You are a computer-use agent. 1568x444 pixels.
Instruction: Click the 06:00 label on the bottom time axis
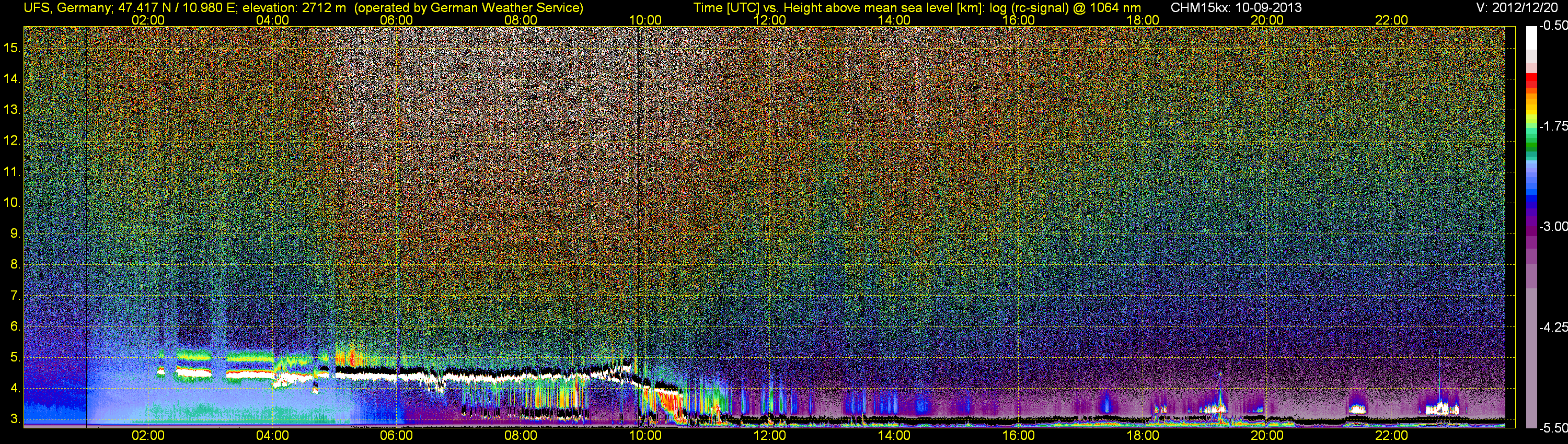pos(396,436)
